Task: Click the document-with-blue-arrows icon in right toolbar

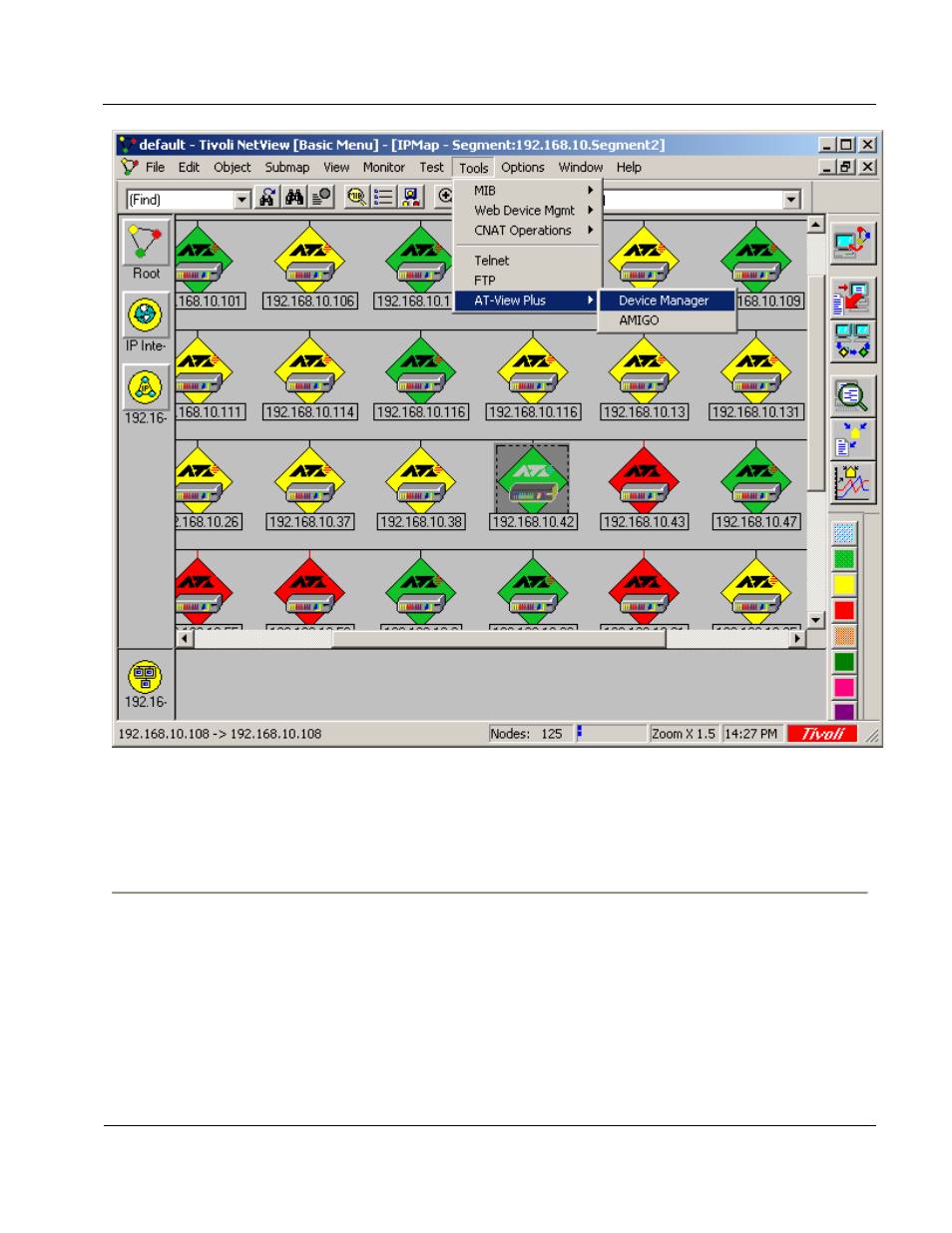Action: 852,439
